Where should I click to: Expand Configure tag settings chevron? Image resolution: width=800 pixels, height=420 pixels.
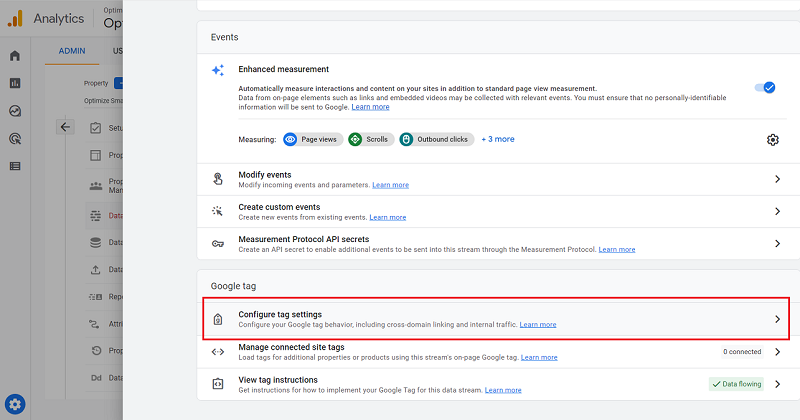click(778, 319)
